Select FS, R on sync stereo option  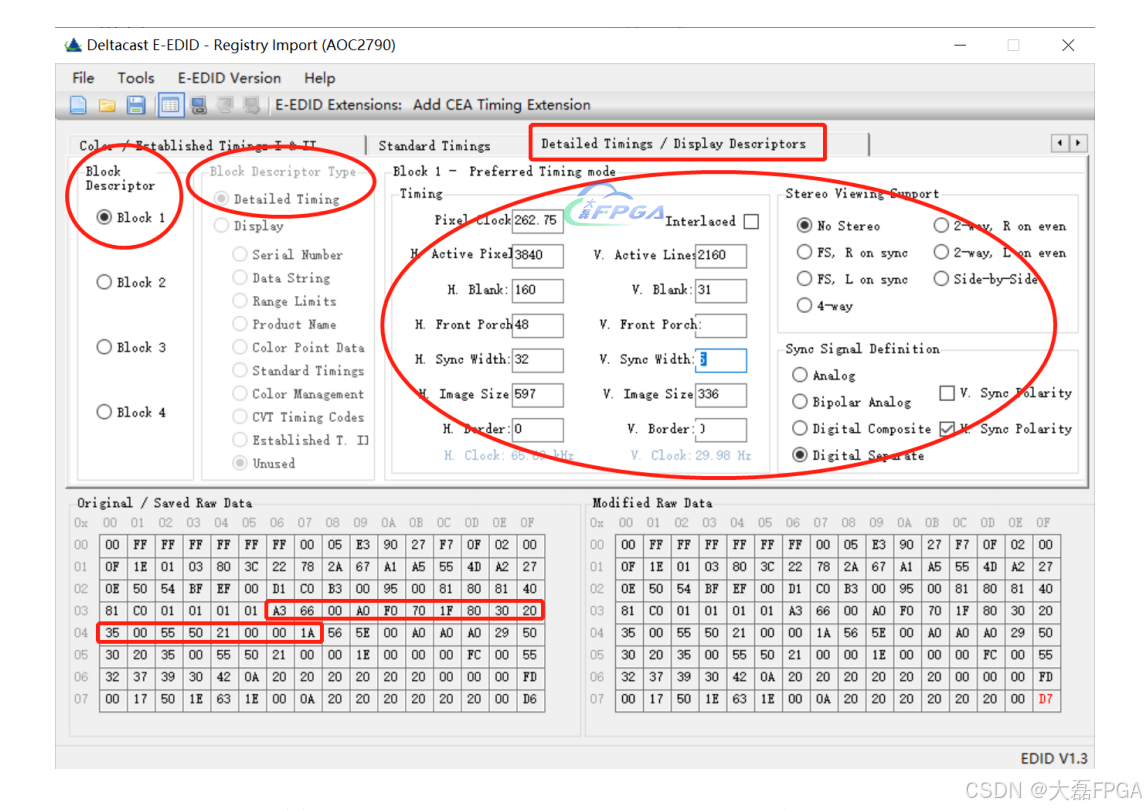click(x=805, y=252)
